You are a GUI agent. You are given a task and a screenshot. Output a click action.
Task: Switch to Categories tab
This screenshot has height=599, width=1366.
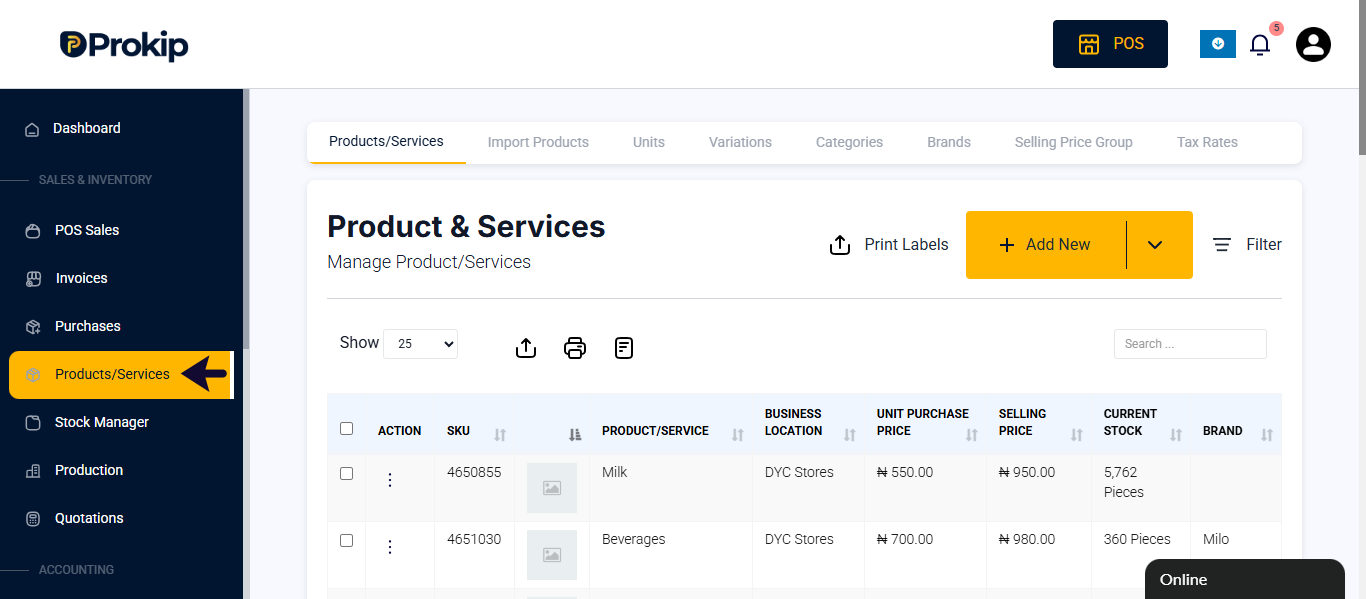pyautogui.click(x=849, y=142)
